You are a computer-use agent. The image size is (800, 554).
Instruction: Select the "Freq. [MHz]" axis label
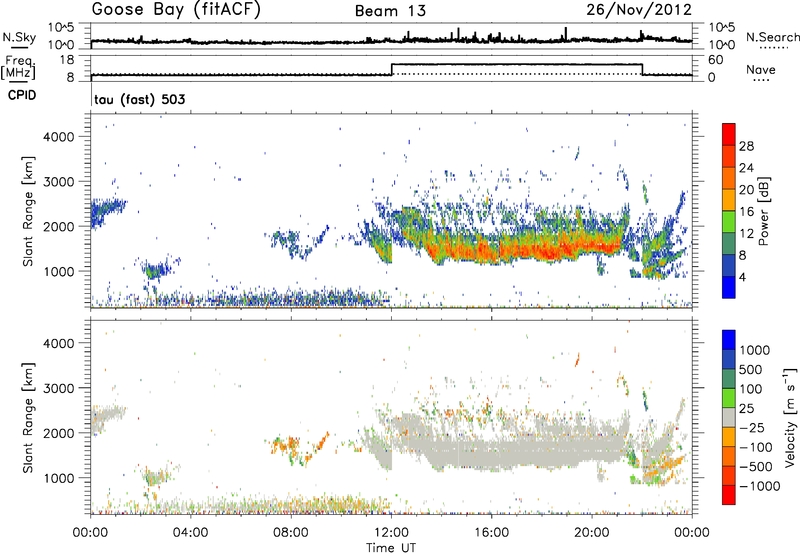pyautogui.click(x=19, y=67)
